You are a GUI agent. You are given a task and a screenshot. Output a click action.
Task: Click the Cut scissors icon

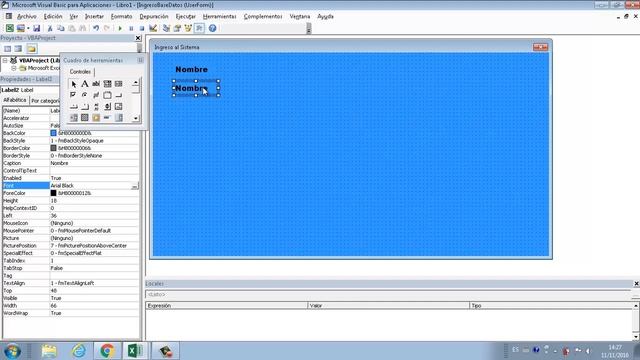click(50, 28)
